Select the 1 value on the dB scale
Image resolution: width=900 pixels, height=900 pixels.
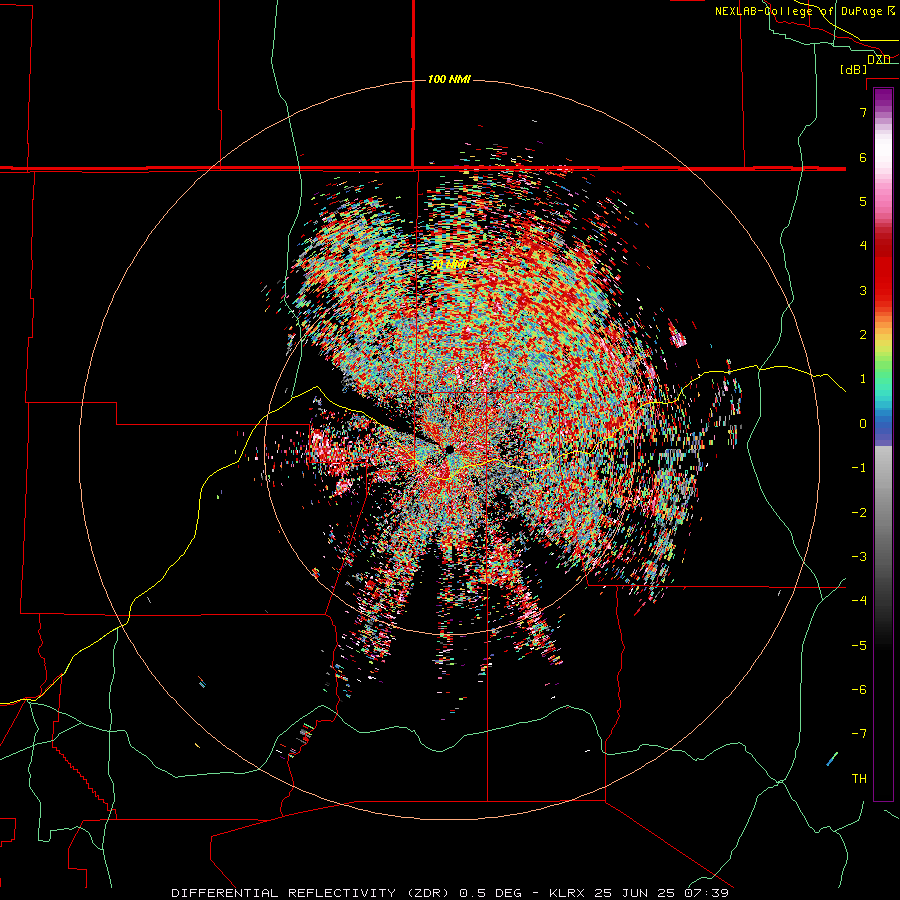coord(863,379)
